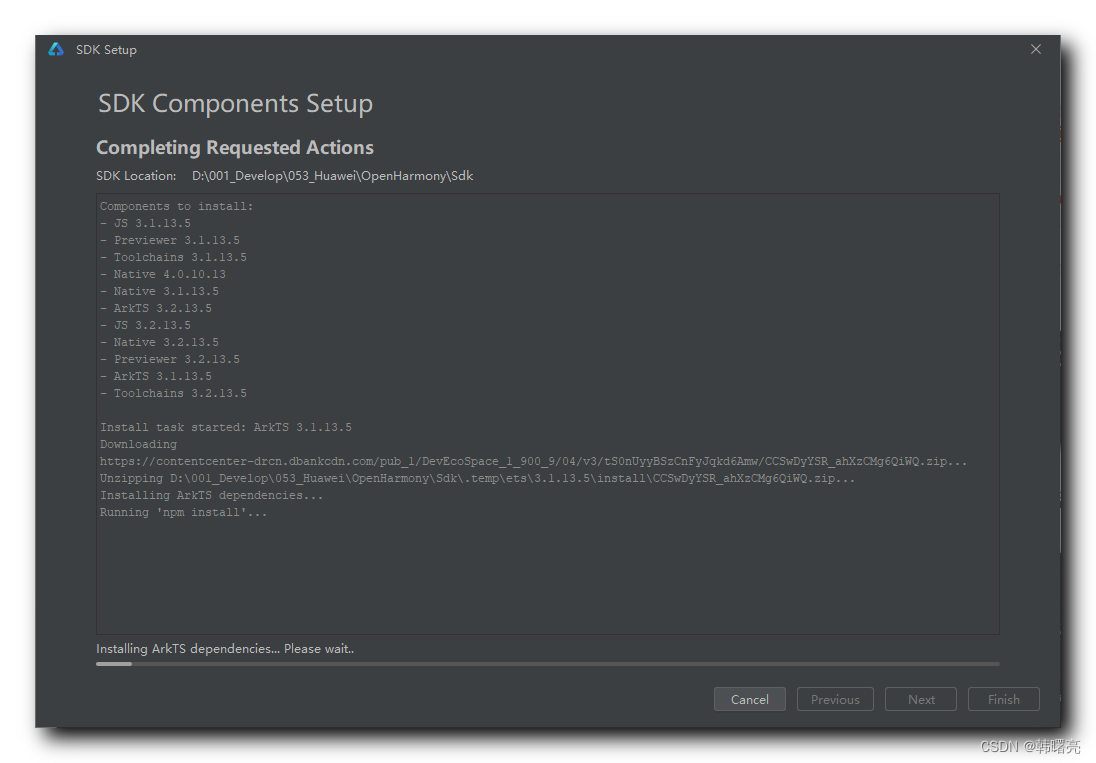Click the "Running 'npm install'..." log line

(184, 513)
